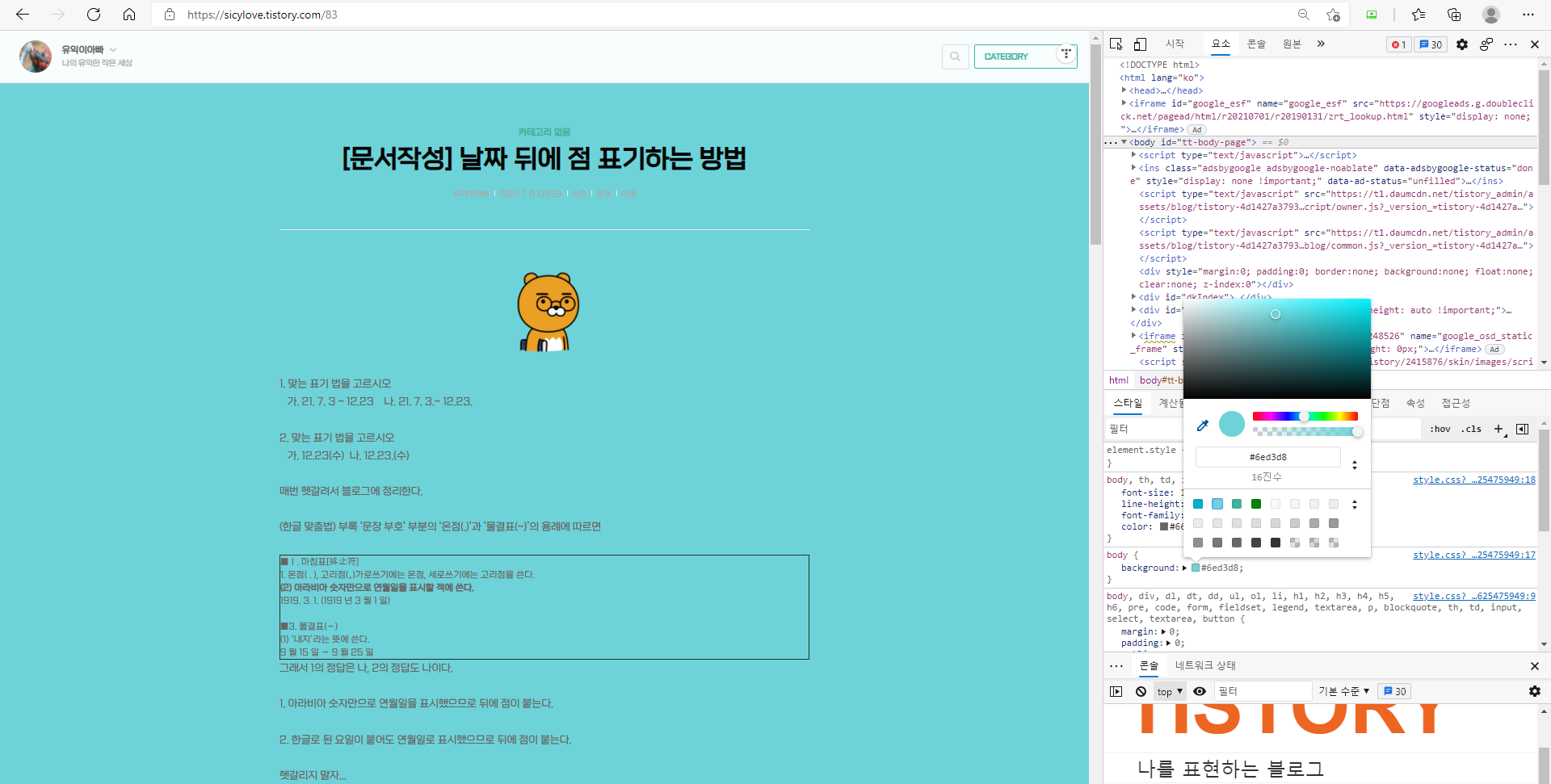Open the top execution context dropdown
The image size is (1551, 784).
(x=1170, y=691)
